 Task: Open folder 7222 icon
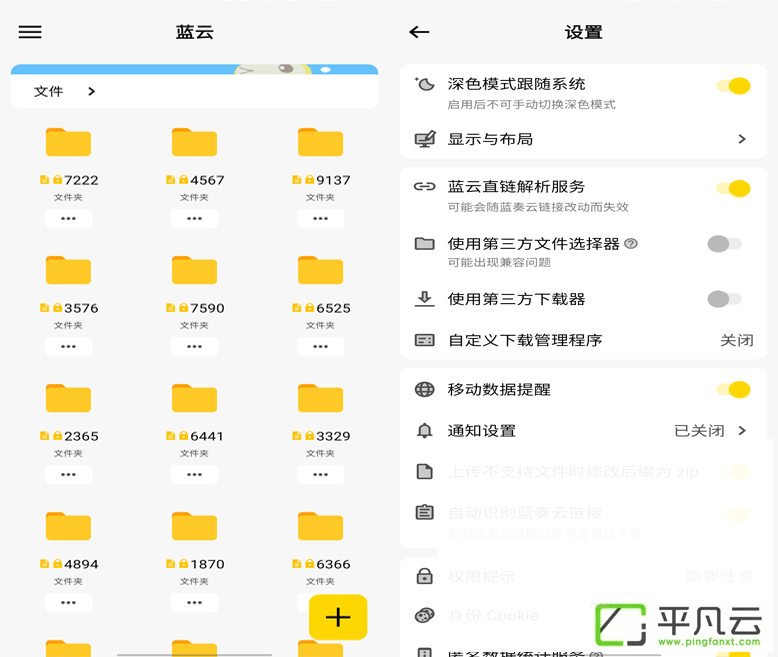pyautogui.click(x=68, y=142)
